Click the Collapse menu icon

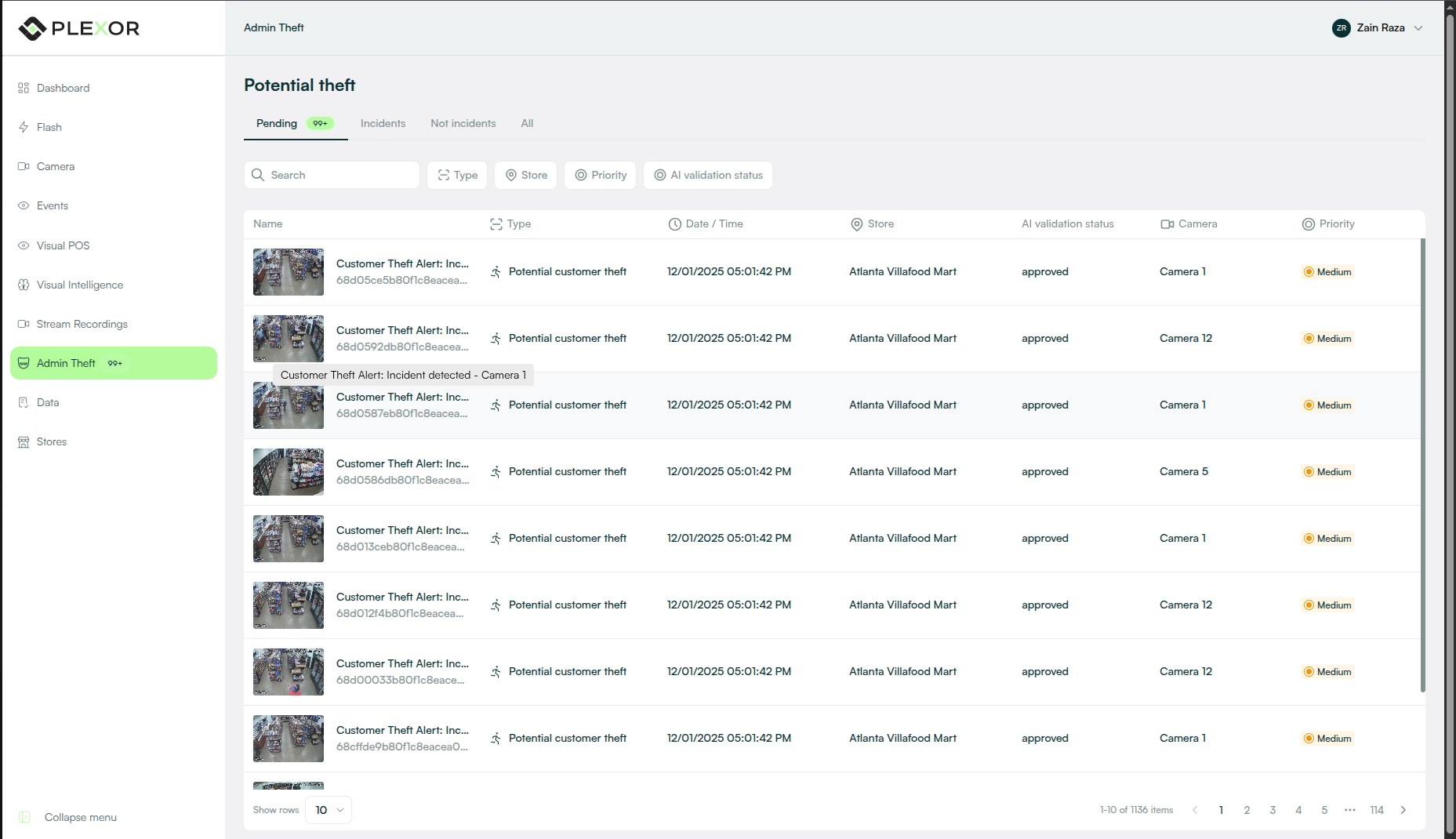(24, 817)
